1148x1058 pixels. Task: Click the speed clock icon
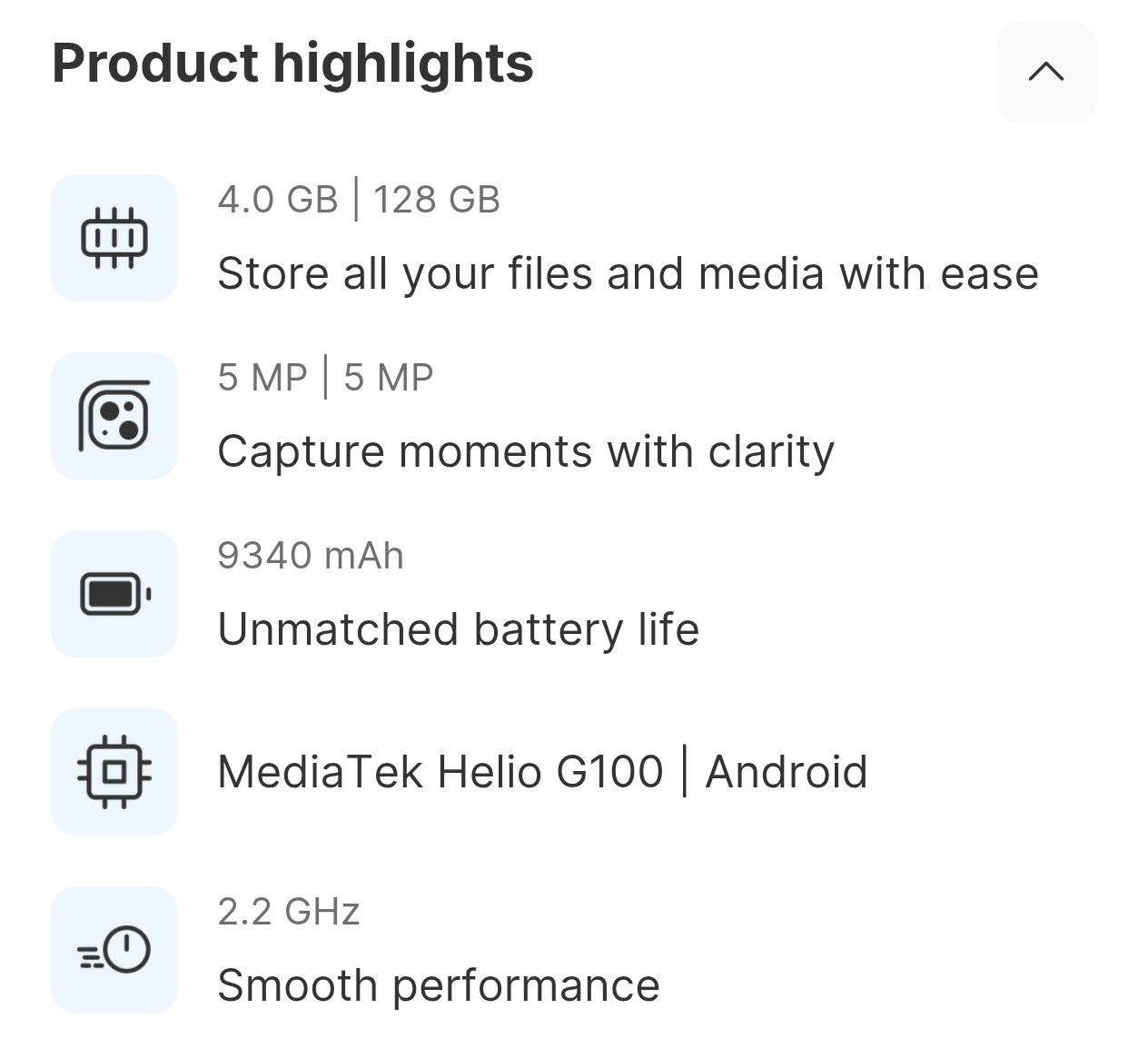click(114, 950)
